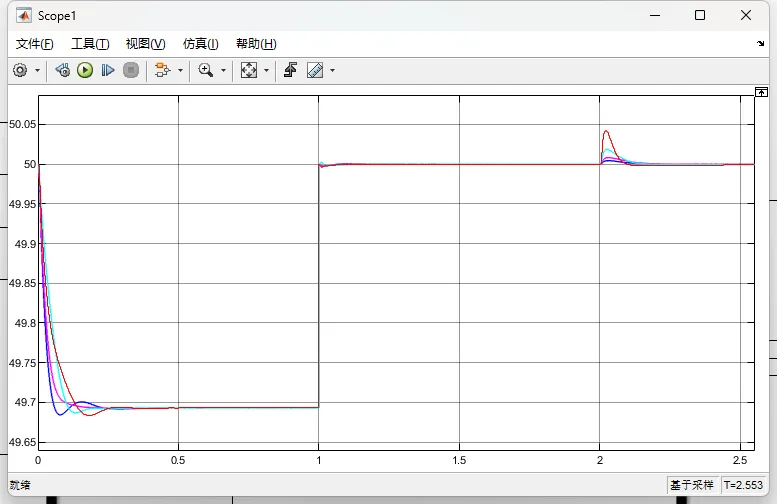Maximize the Scope1 window
Screen dimensions: 777x504
tap(700, 15)
